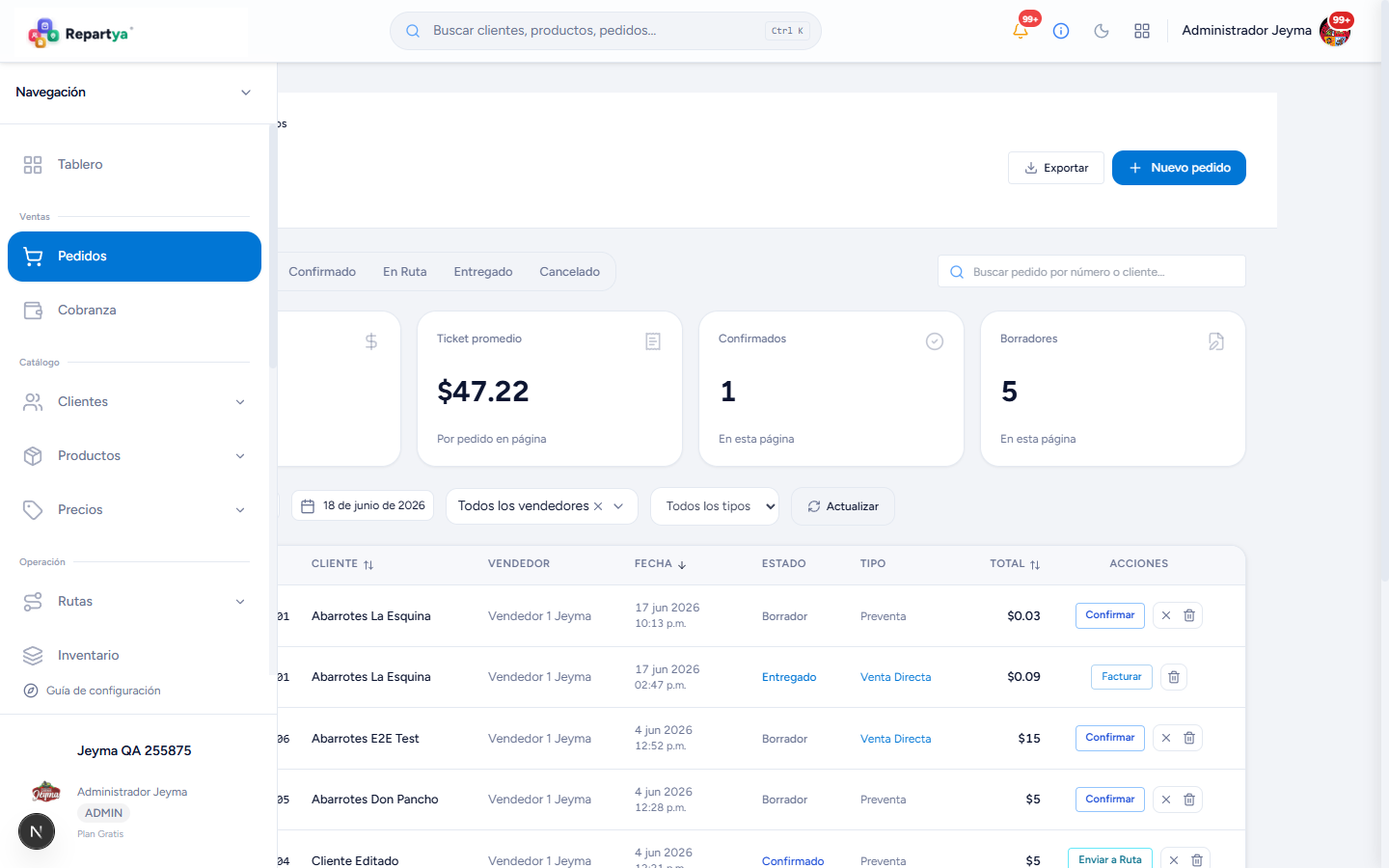Screen dimensions: 1389x868
Task: Open the apps grid icon
Action: (1142, 31)
